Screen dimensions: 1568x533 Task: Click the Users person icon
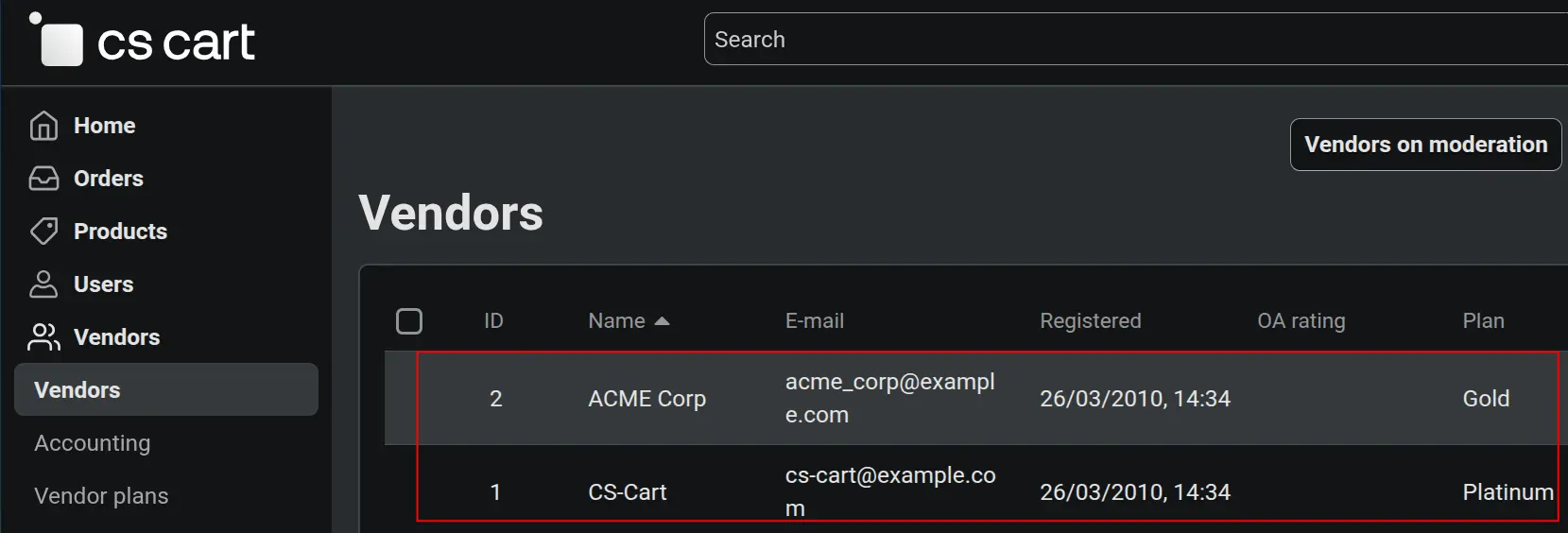click(x=43, y=284)
